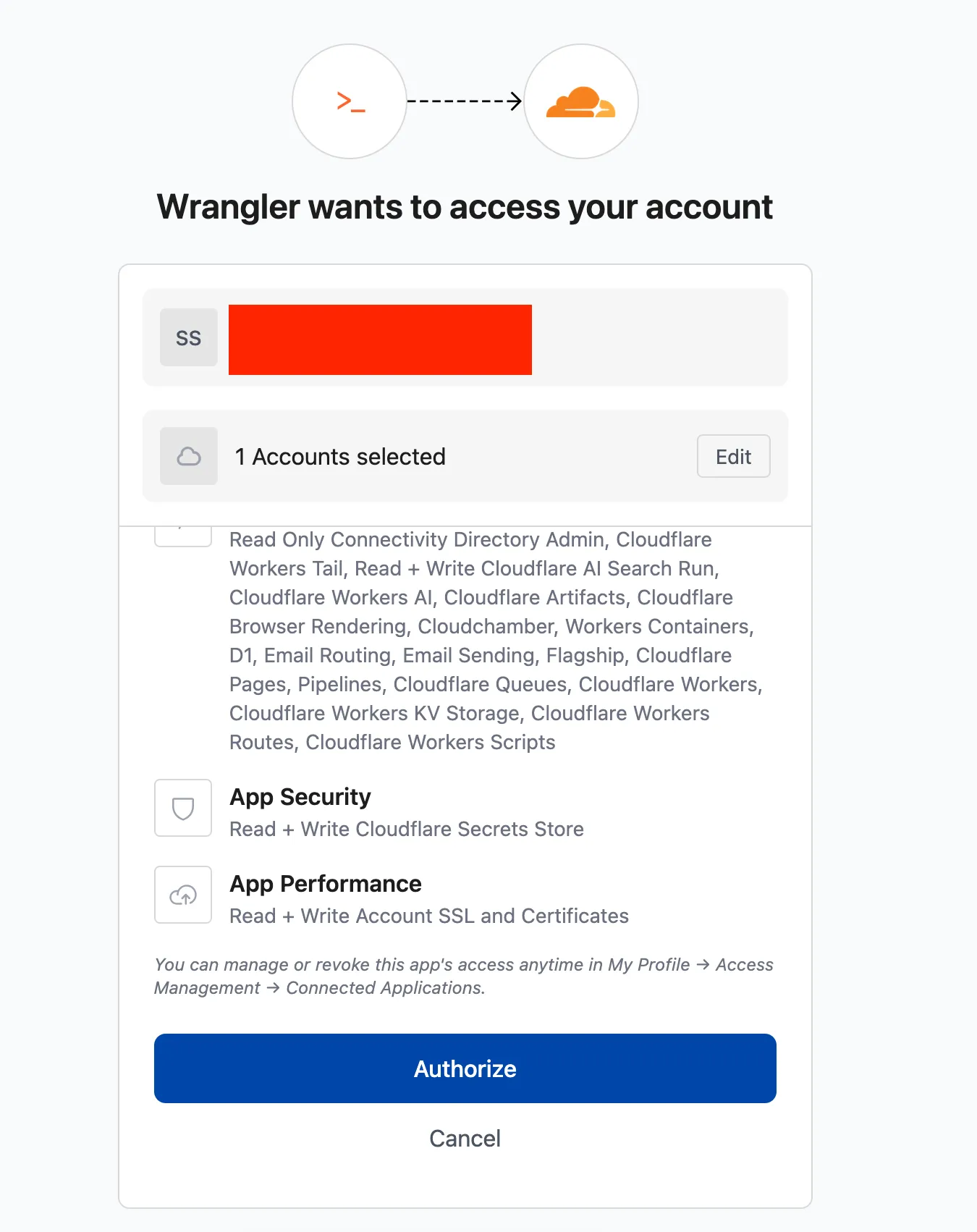Click the App Performance cloud upload icon

(183, 895)
